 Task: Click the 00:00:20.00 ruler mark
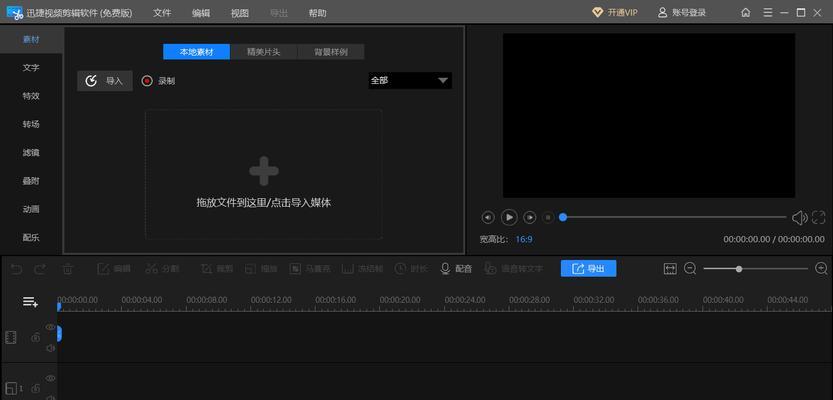click(400, 300)
